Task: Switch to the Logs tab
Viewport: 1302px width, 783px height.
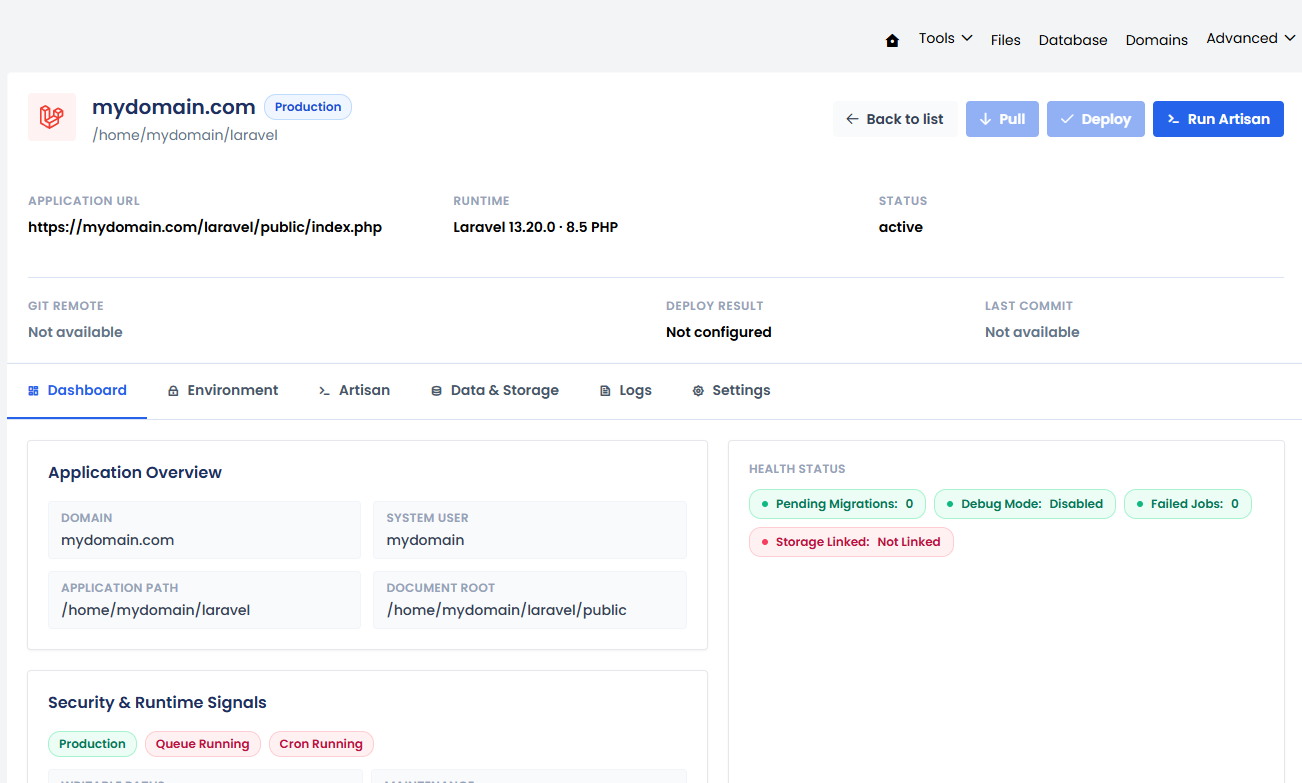Action: [625, 391]
